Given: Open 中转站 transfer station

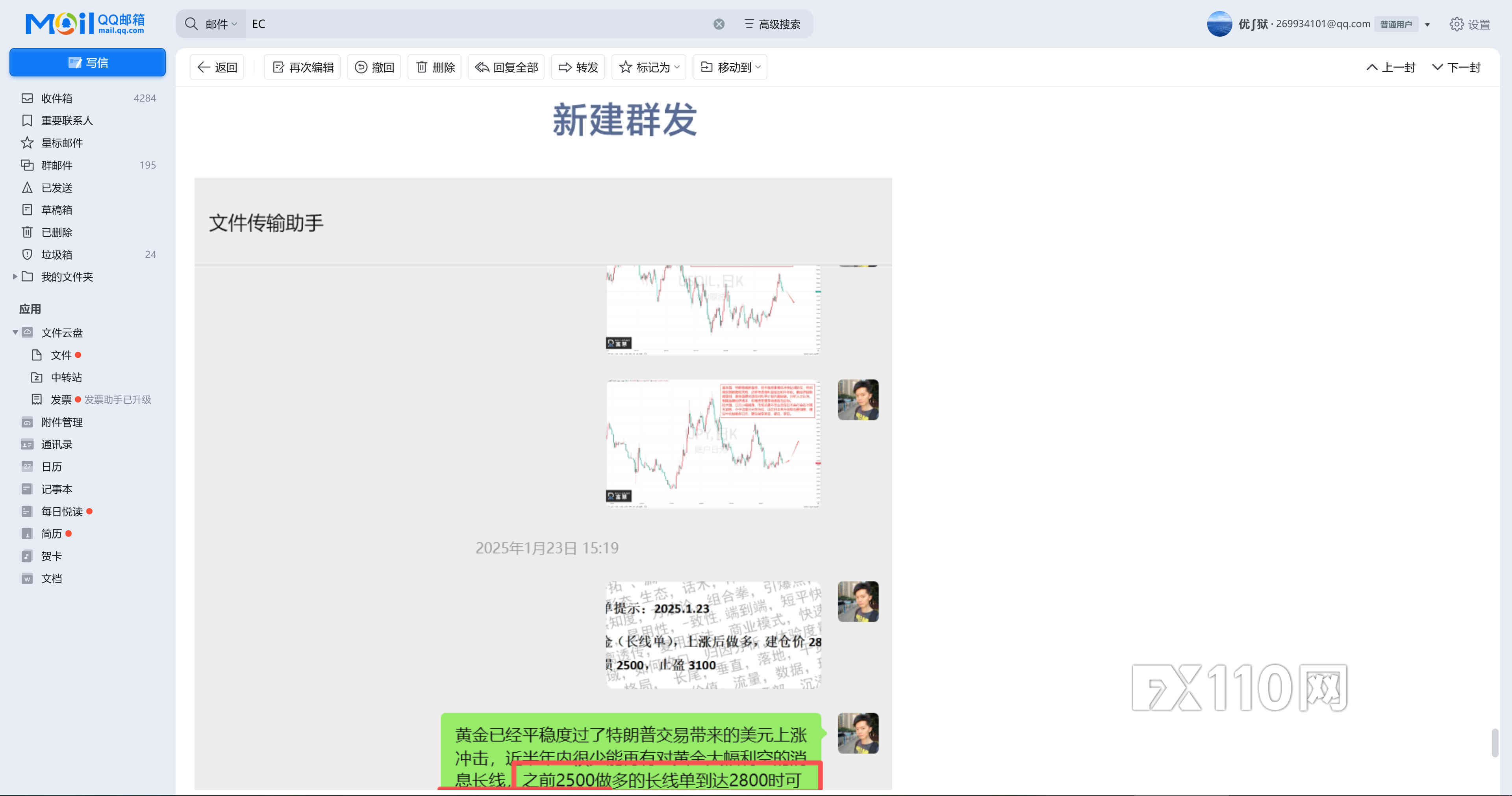Looking at the screenshot, I should 66,377.
